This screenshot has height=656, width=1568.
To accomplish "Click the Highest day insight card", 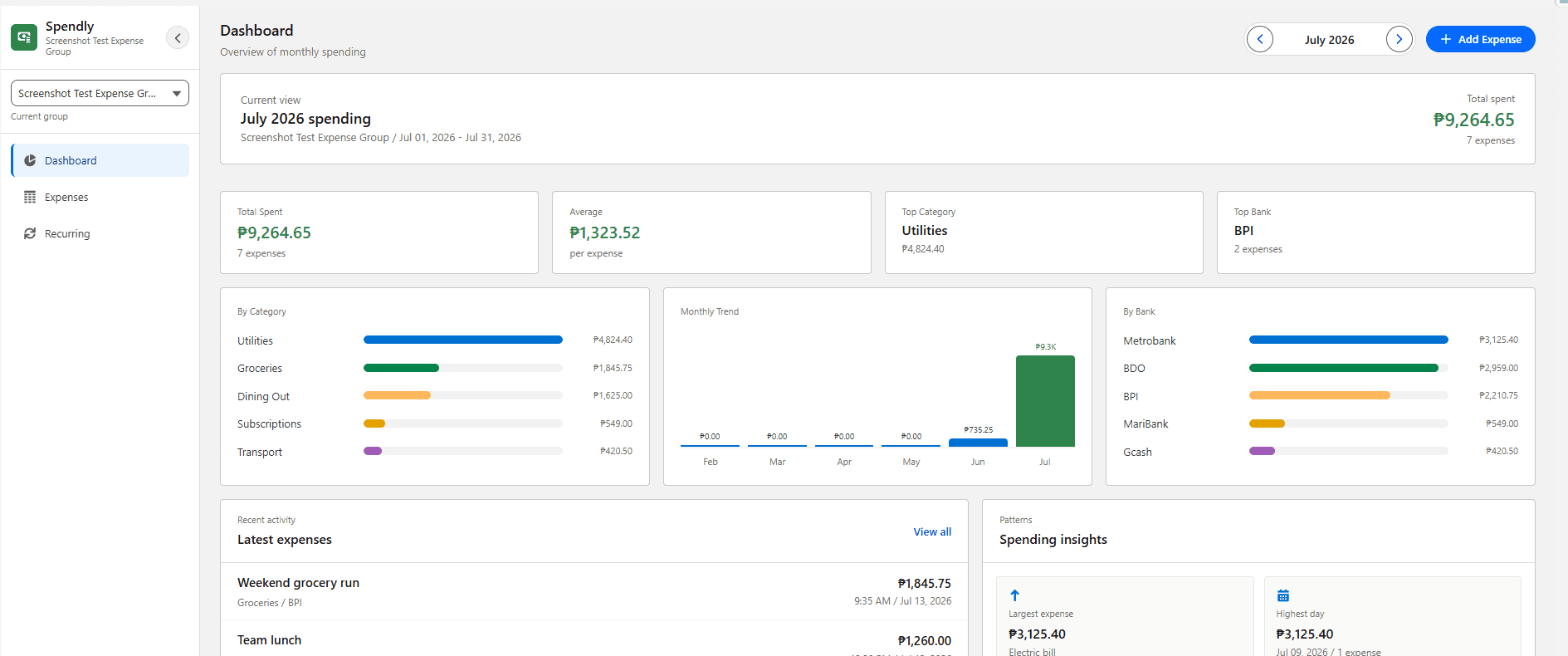I will pos(1392,617).
